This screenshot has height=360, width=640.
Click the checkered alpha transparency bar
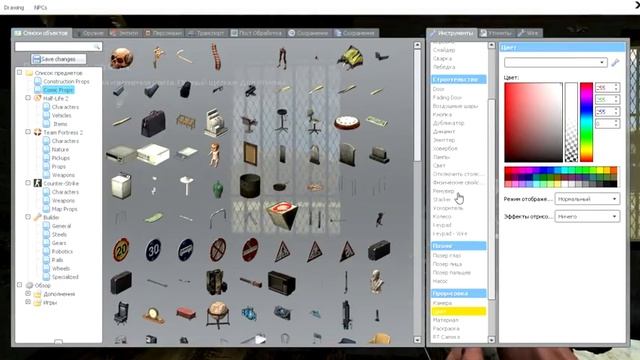point(571,122)
